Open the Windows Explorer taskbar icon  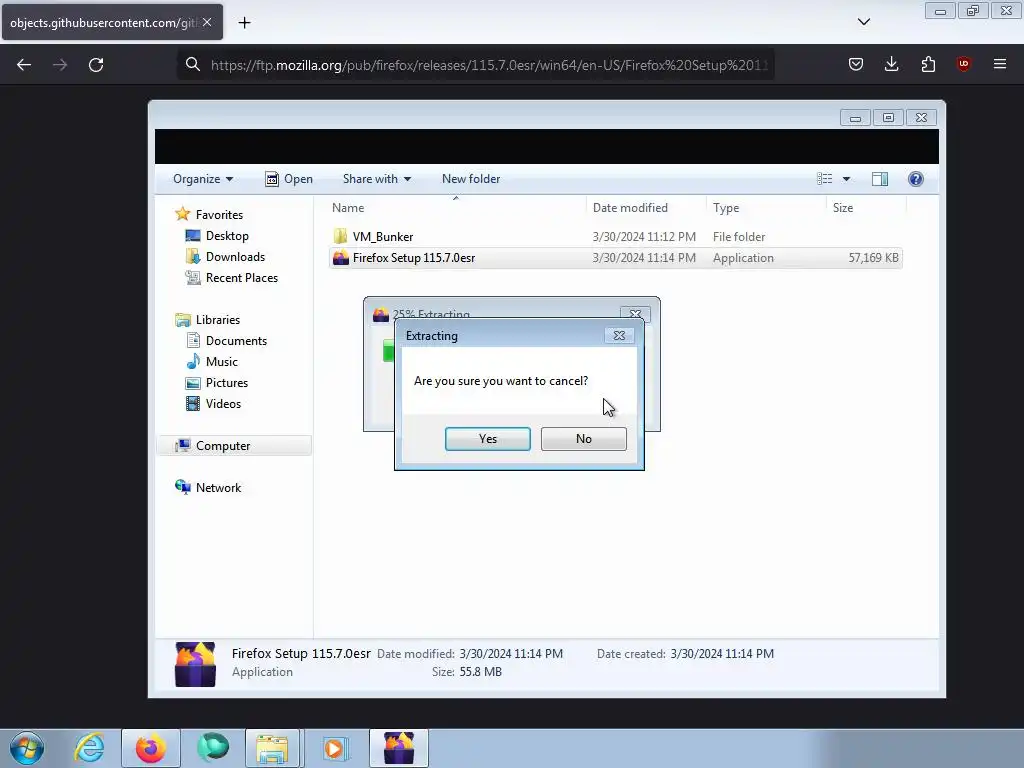pos(272,748)
